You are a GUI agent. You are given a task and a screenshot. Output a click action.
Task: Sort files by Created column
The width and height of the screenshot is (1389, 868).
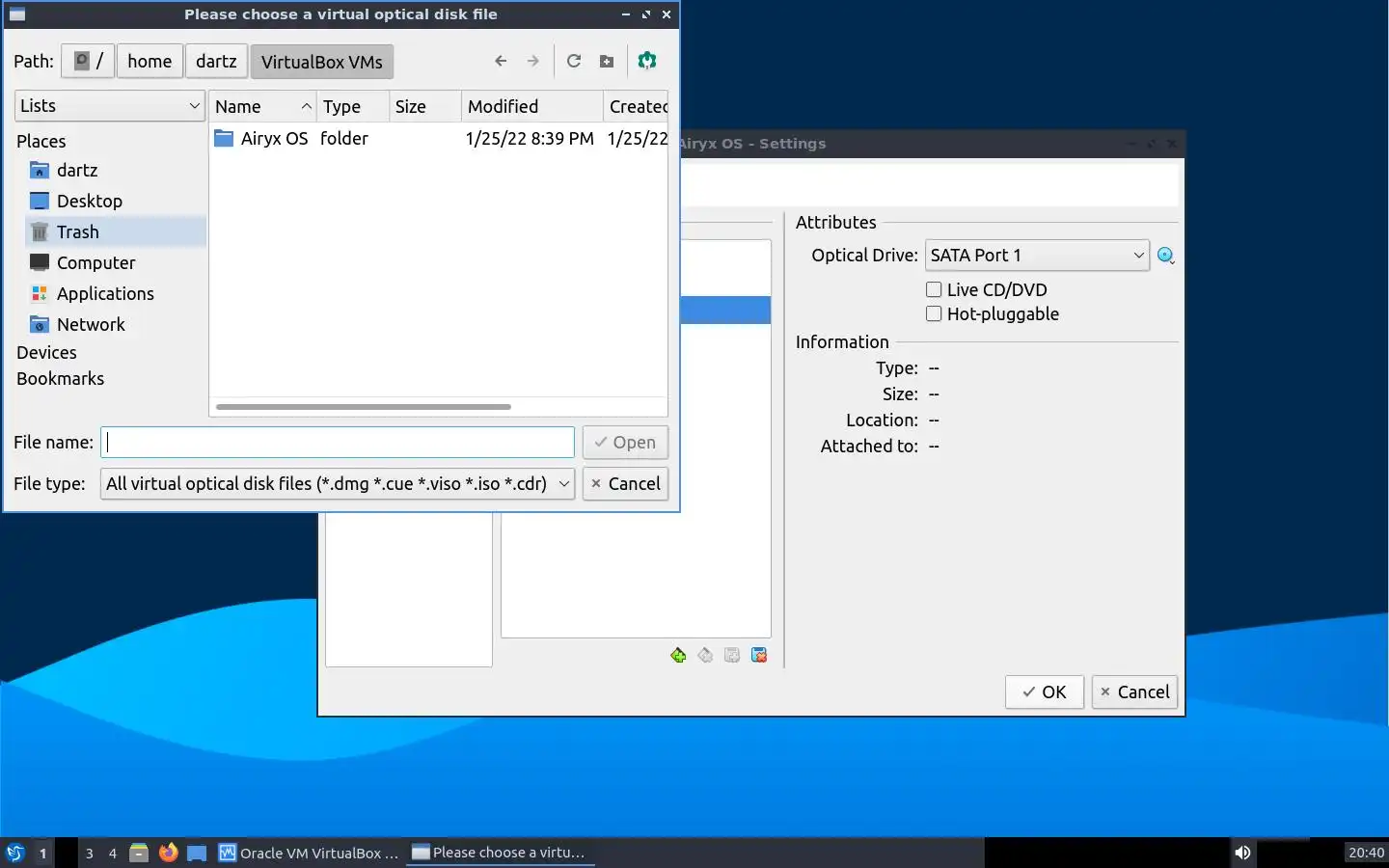coord(637,107)
